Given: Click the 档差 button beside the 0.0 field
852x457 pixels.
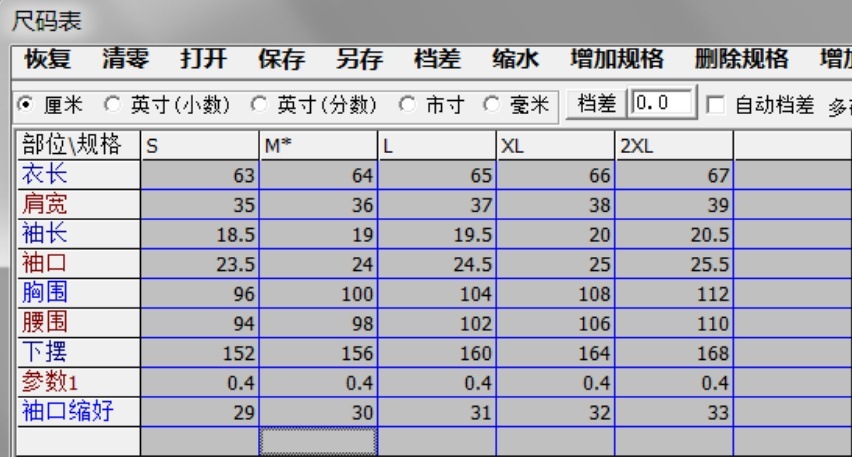Looking at the screenshot, I should (x=597, y=104).
